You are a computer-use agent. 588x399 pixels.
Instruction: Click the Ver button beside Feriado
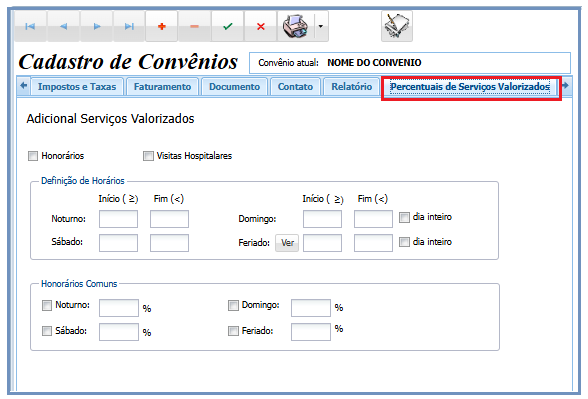click(x=287, y=243)
